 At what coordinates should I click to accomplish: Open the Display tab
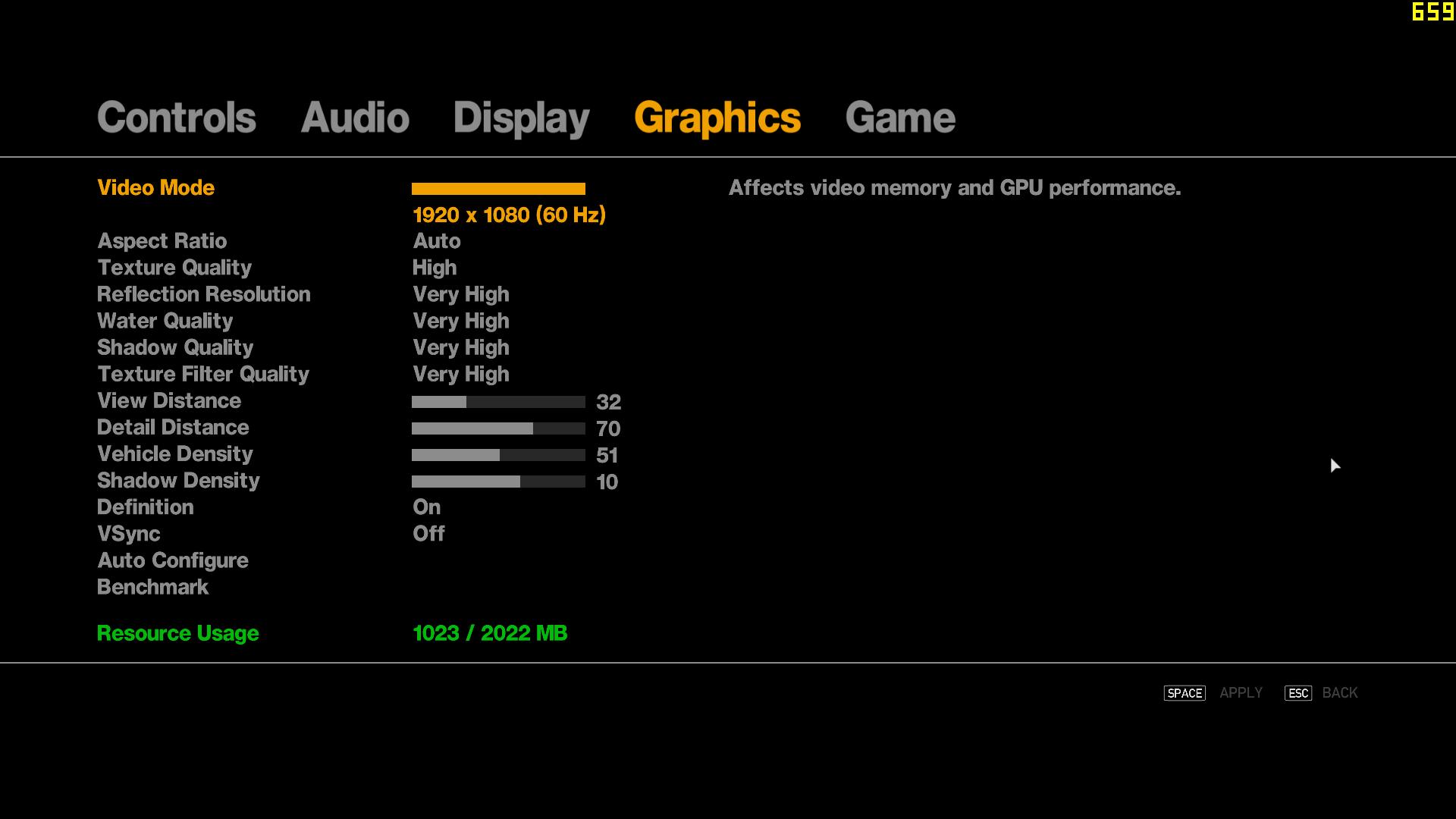[x=521, y=118]
